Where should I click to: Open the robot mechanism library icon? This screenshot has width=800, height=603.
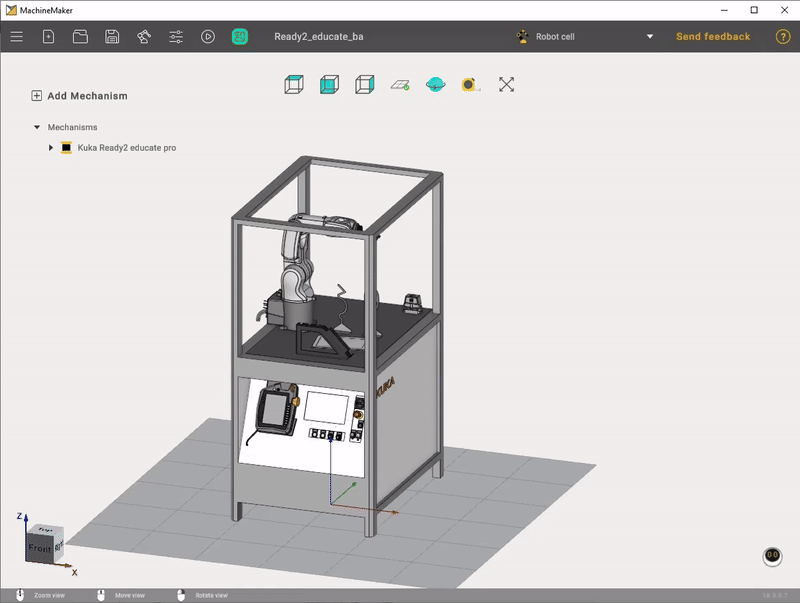[x=143, y=36]
